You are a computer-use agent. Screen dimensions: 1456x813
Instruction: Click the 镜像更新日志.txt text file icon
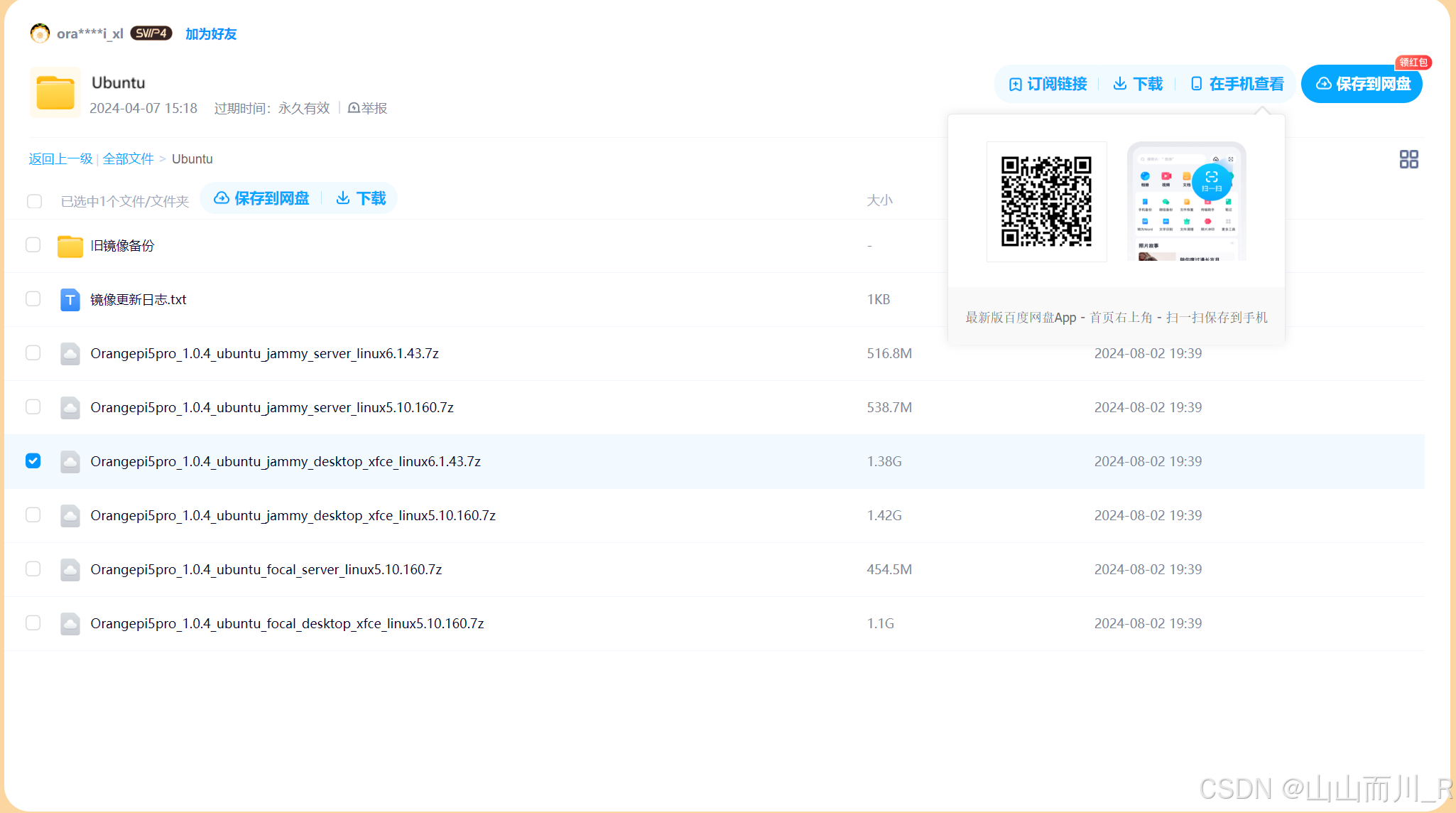(x=70, y=300)
